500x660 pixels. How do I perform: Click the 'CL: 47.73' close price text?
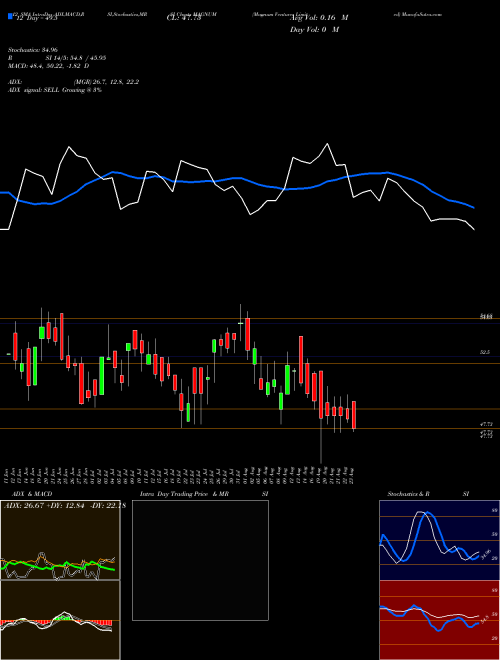184,18
